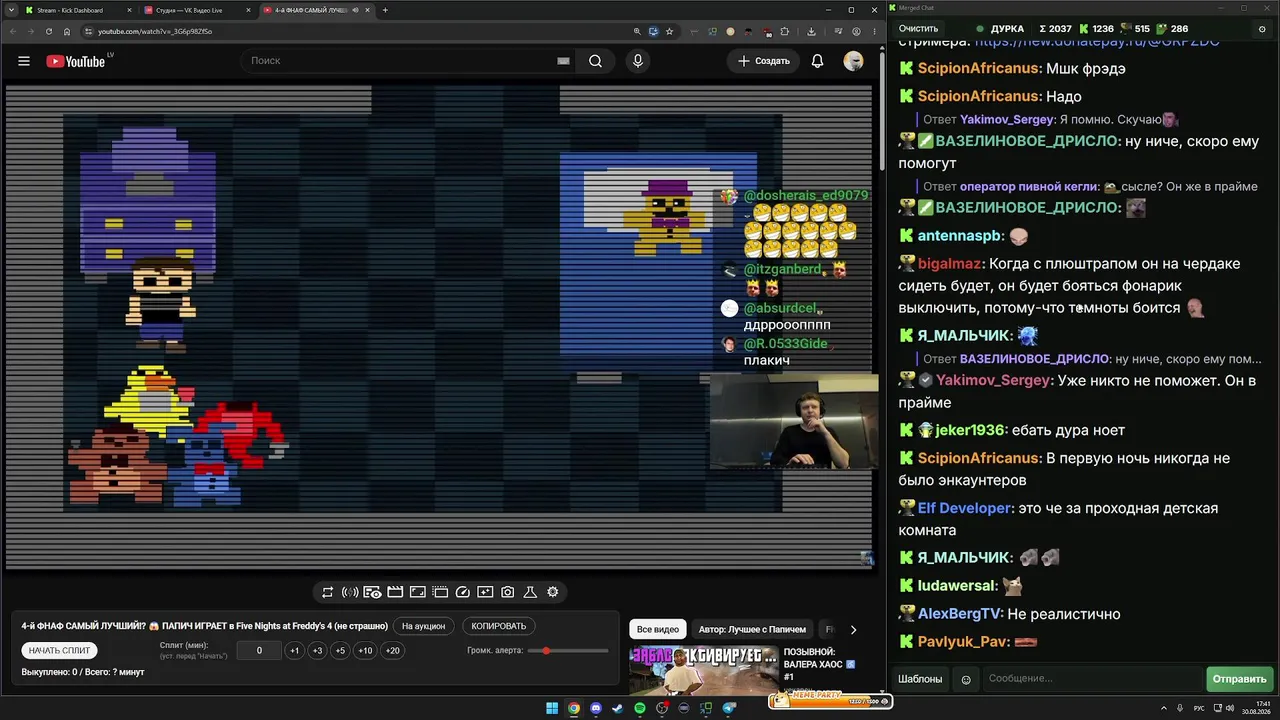This screenshot has height=720, width=1280.
Task: Switch to the VK Видео Live studio tab
Action: pyautogui.click(x=198, y=10)
